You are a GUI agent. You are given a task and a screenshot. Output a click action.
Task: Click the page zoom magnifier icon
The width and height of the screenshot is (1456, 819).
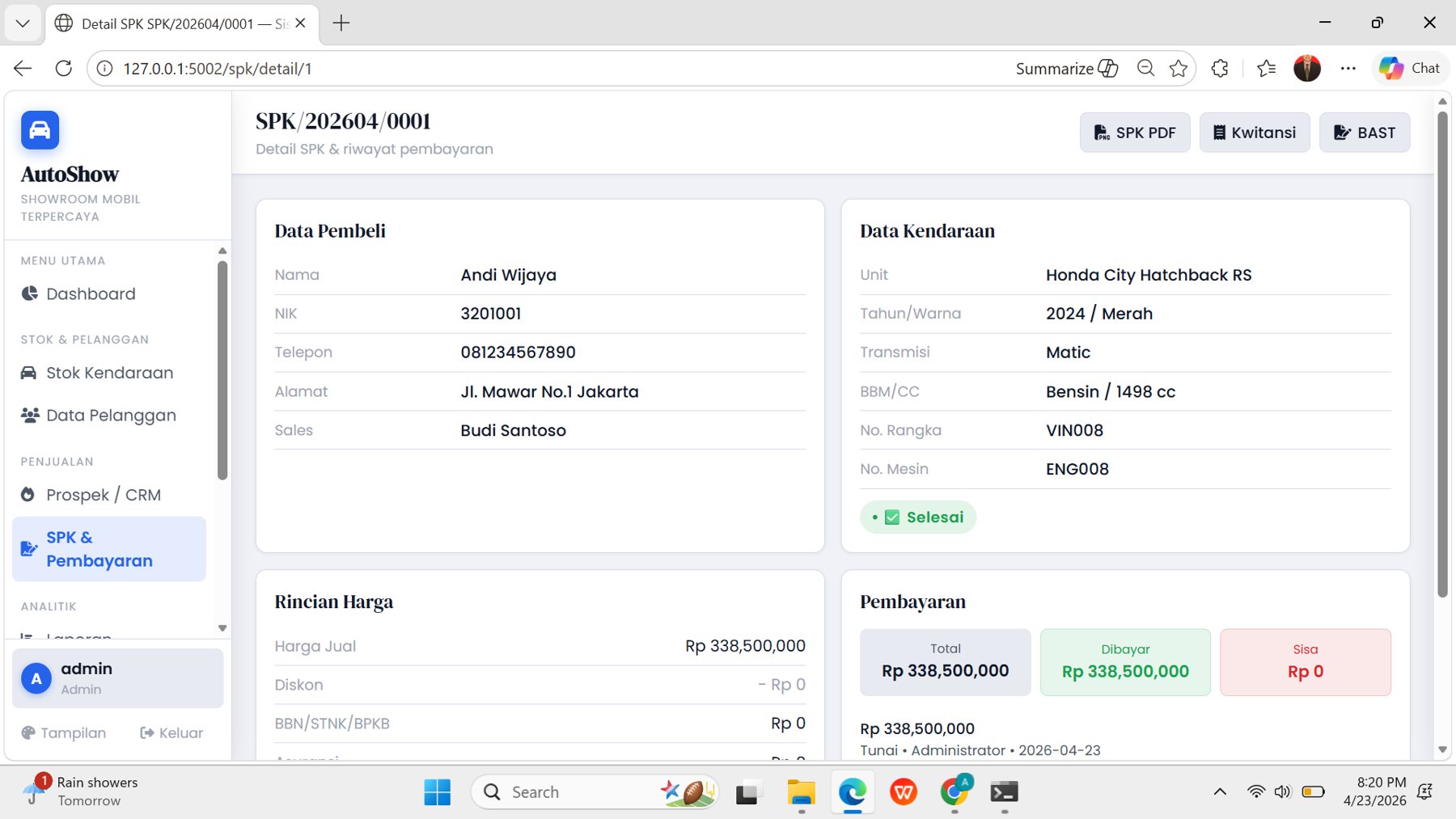click(x=1145, y=69)
